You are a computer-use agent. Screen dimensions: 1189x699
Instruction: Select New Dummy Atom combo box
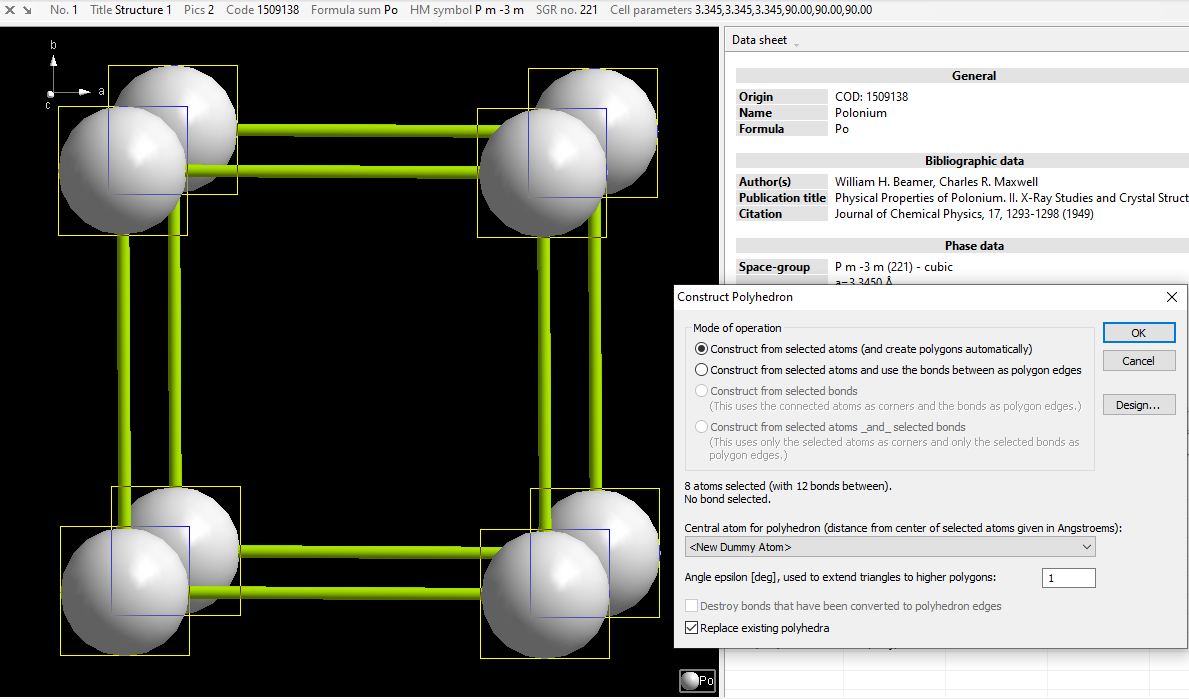click(890, 546)
